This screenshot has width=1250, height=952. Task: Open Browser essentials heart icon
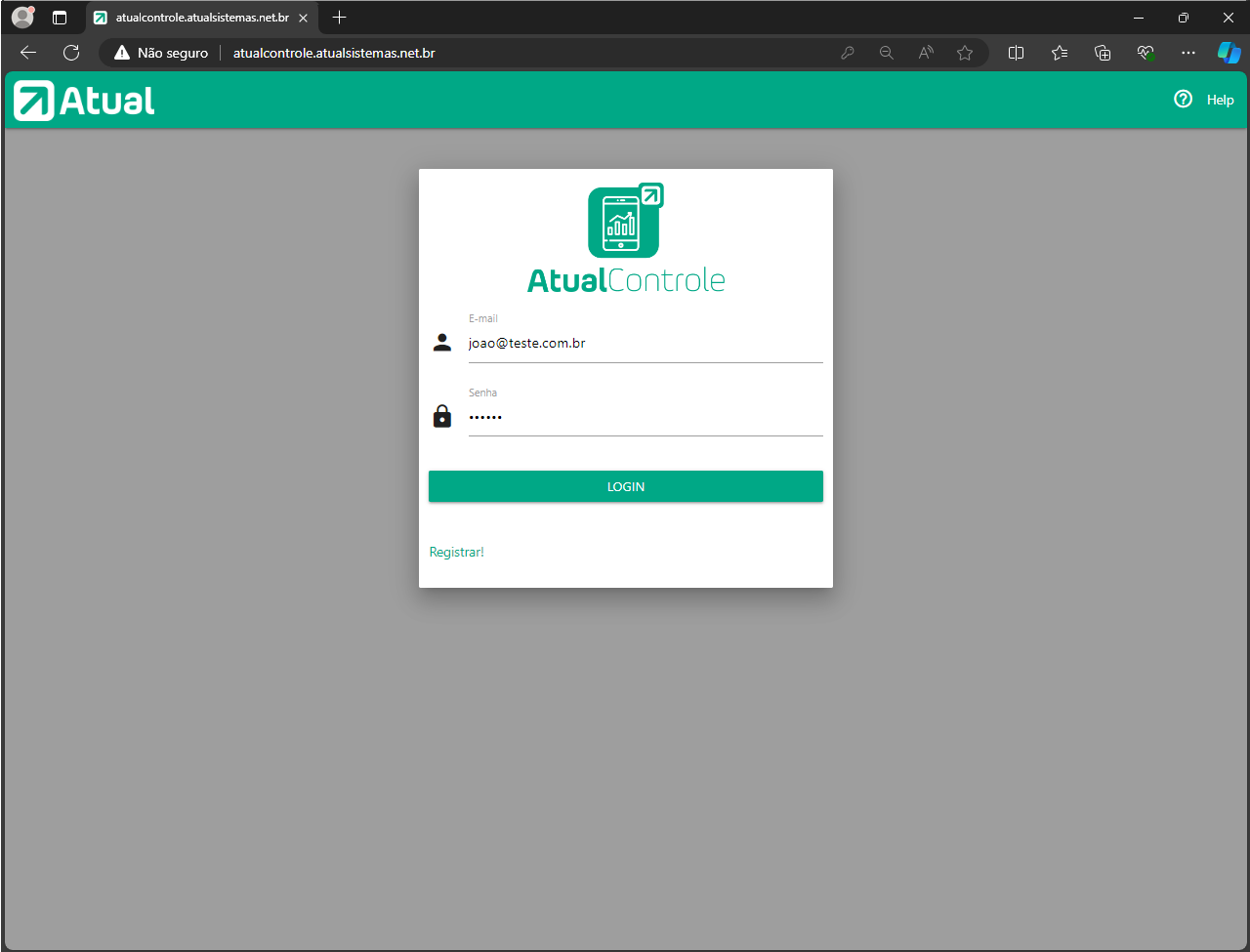coord(1146,53)
